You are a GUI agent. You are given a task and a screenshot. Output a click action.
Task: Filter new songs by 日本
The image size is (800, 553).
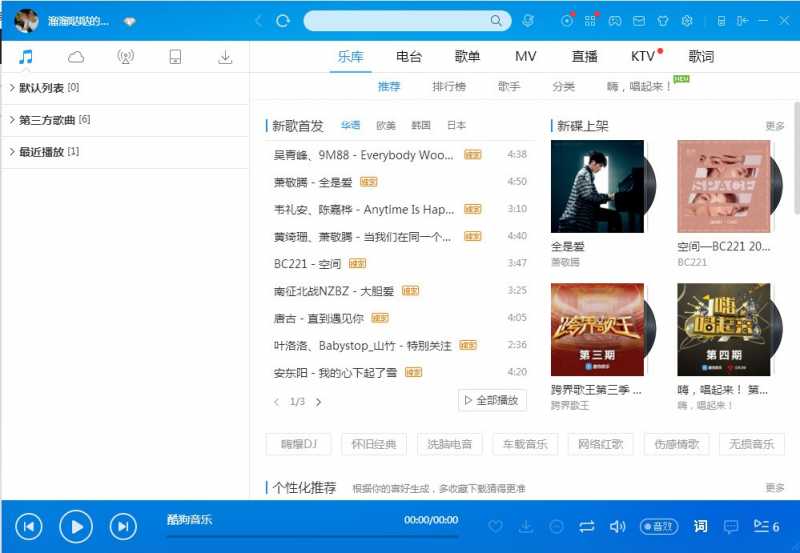point(456,125)
